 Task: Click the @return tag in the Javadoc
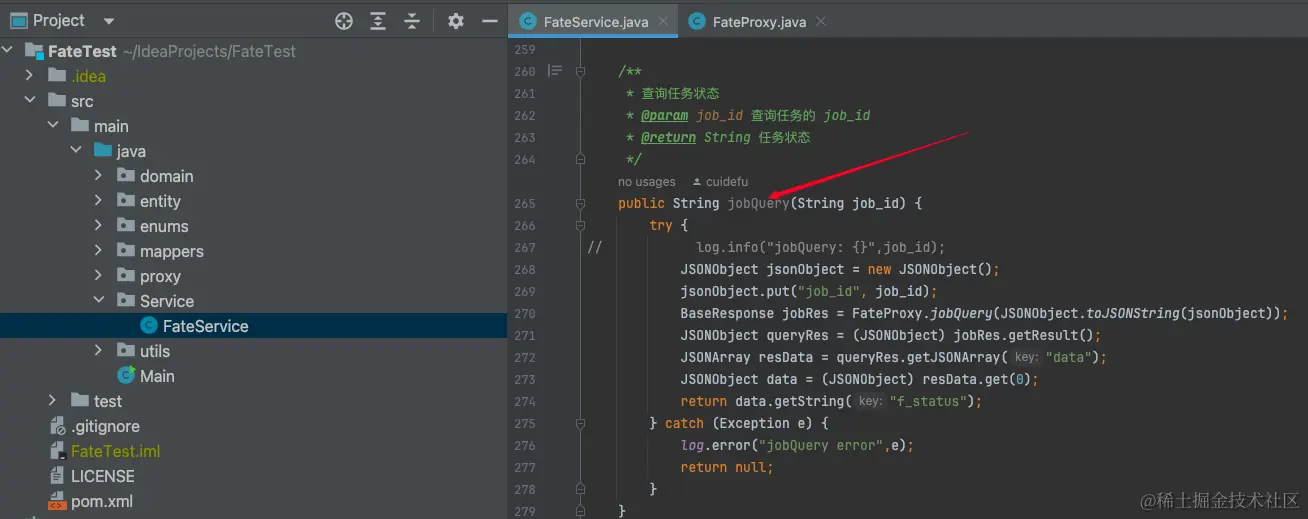point(668,137)
